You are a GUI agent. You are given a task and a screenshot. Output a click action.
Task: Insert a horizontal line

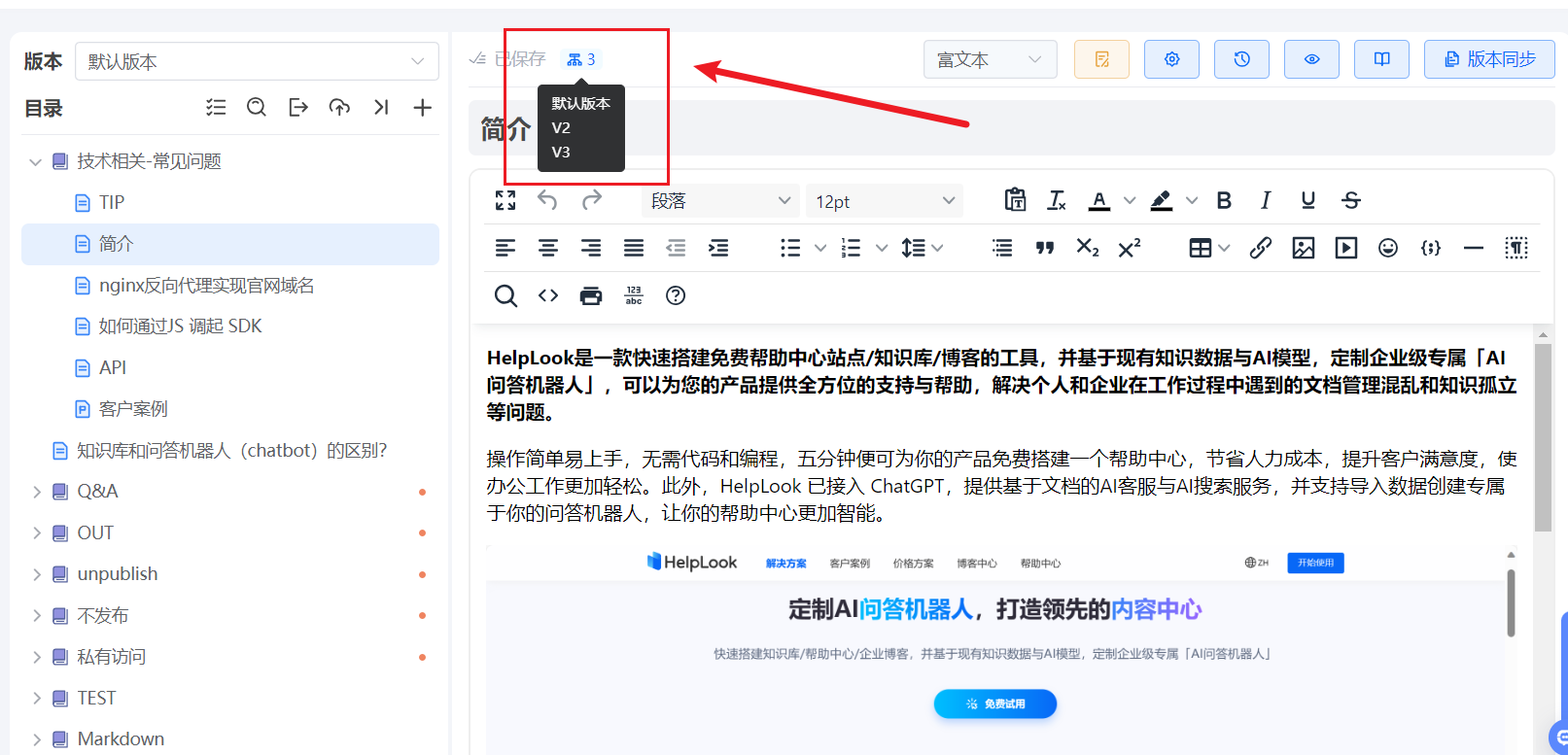click(1474, 248)
